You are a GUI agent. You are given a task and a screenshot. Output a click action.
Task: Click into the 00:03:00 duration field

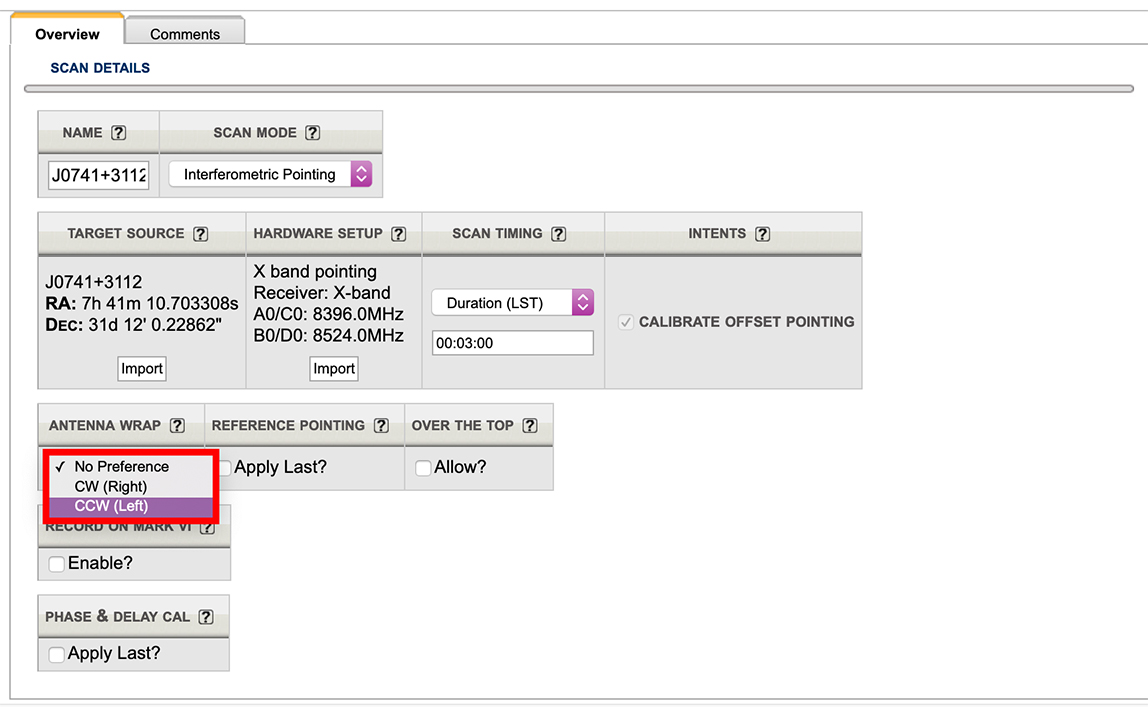[512, 343]
